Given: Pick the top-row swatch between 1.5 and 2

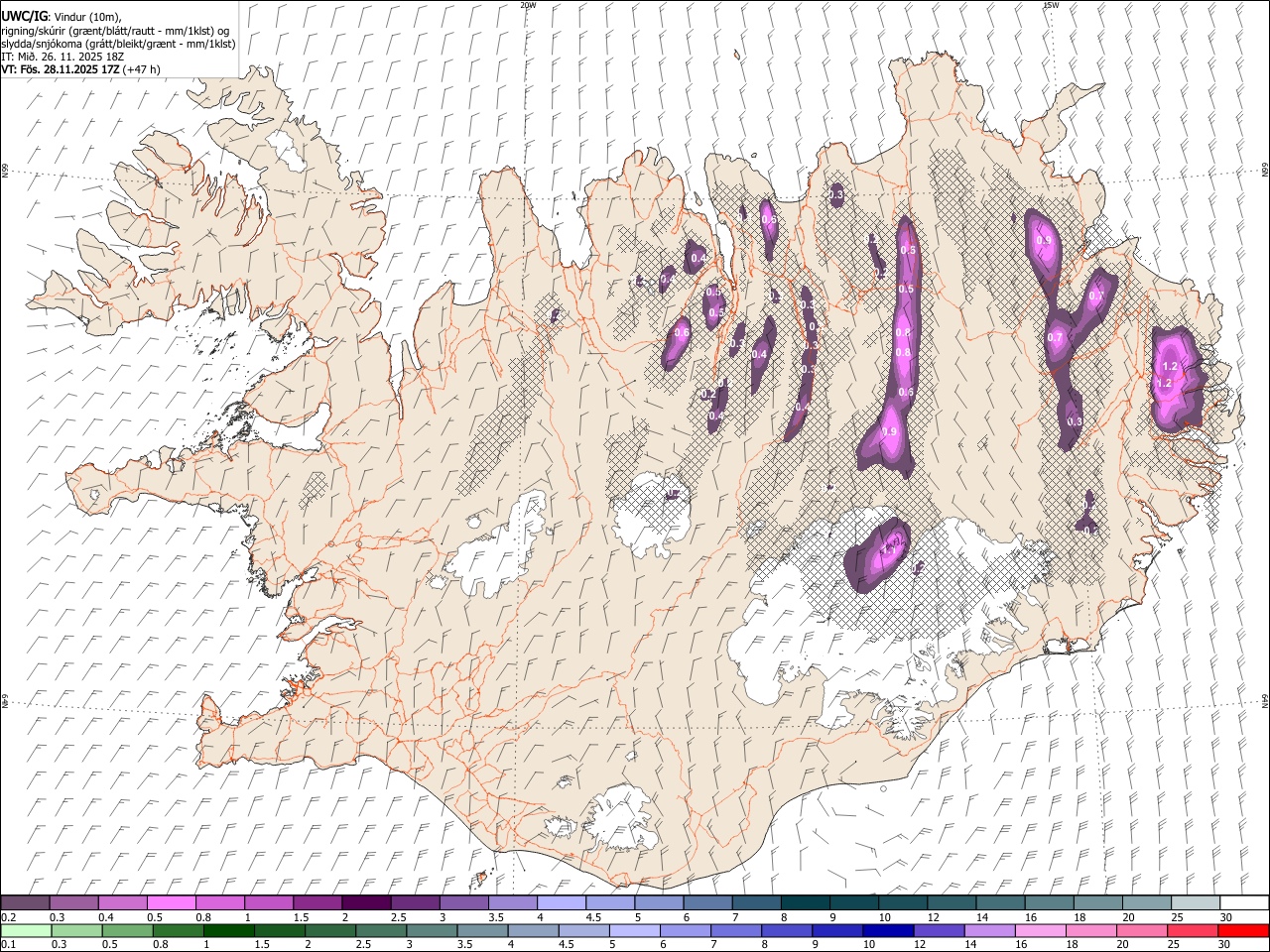Looking at the screenshot, I should 317,903.
